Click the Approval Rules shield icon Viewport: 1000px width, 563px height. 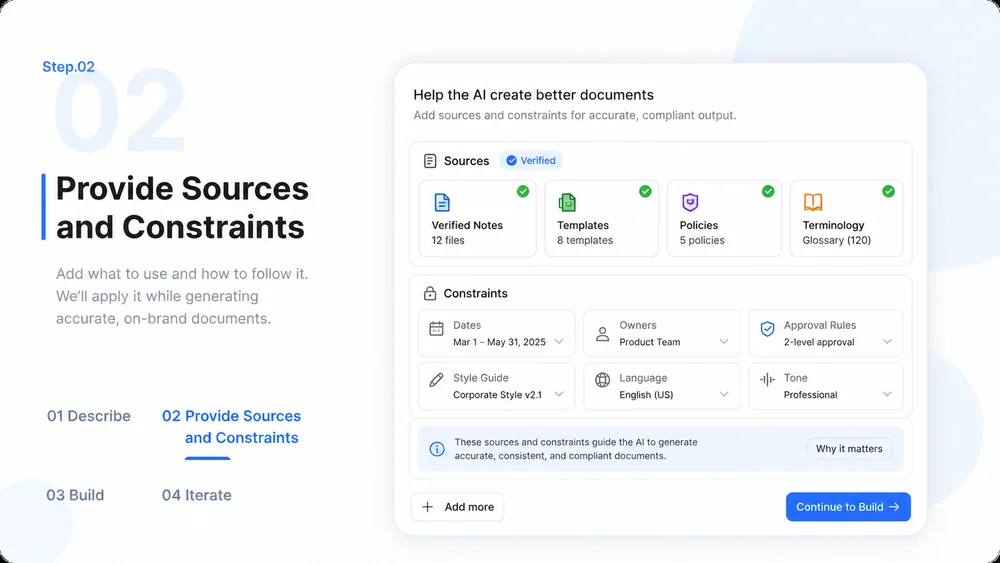tap(767, 329)
